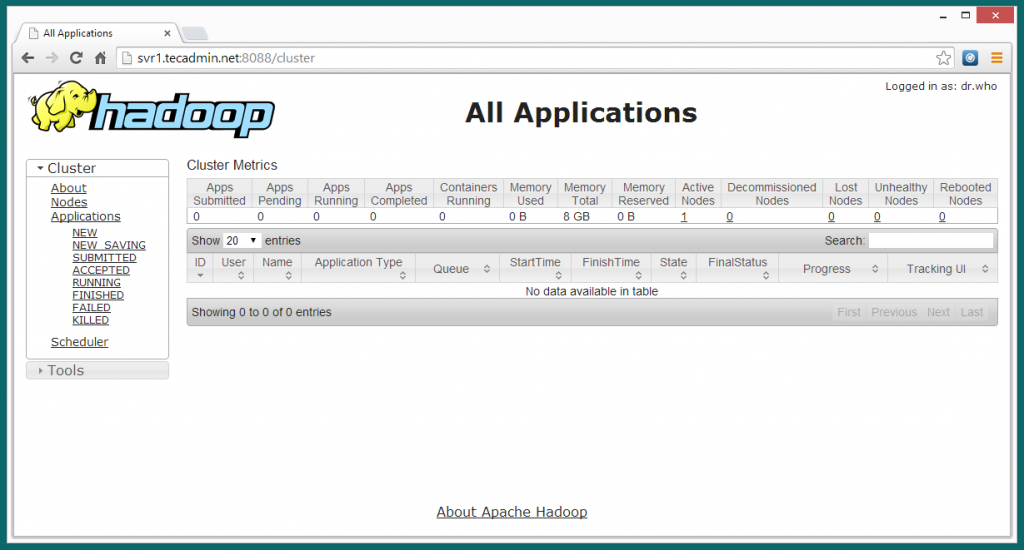This screenshot has height=550, width=1024.
Task: Bookmark the page with the star icon
Action: (x=943, y=58)
